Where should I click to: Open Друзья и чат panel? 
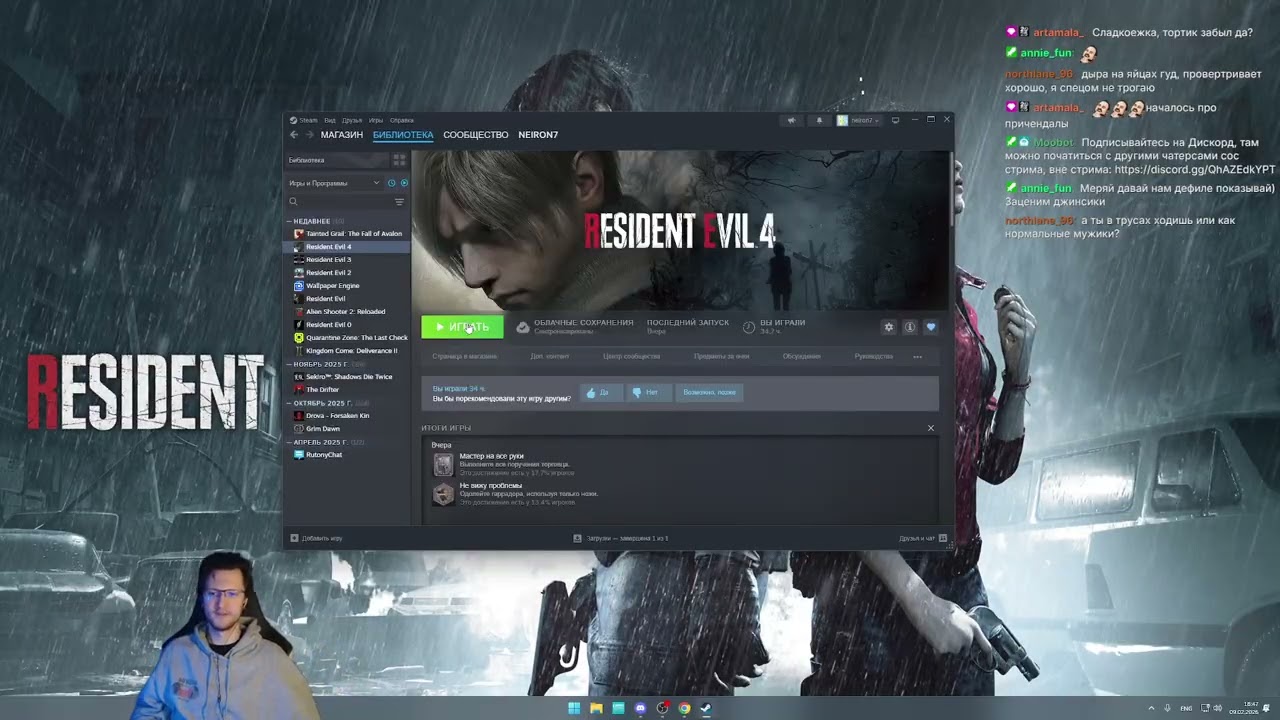click(922, 538)
